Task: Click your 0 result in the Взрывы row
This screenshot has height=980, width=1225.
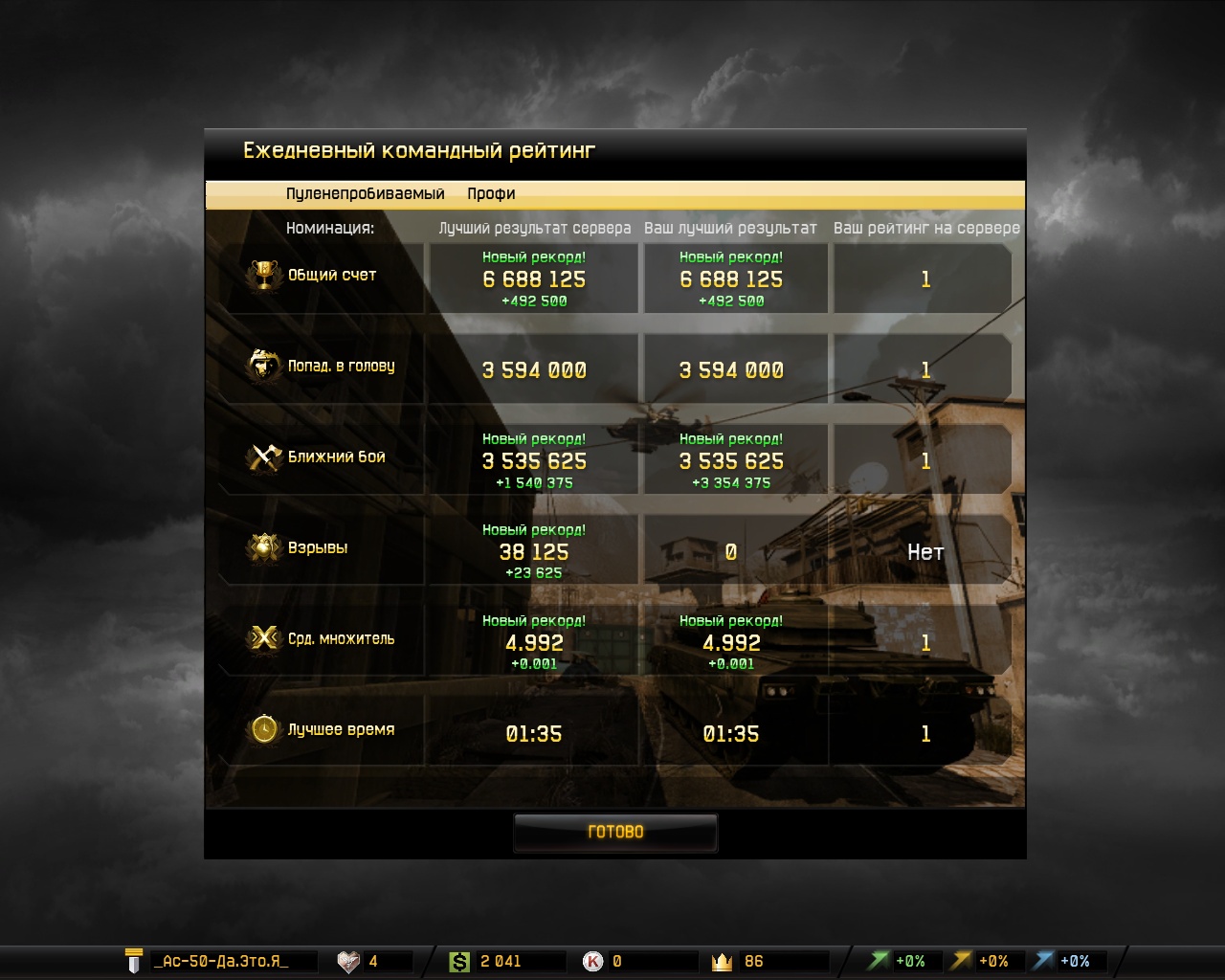Action: (731, 552)
